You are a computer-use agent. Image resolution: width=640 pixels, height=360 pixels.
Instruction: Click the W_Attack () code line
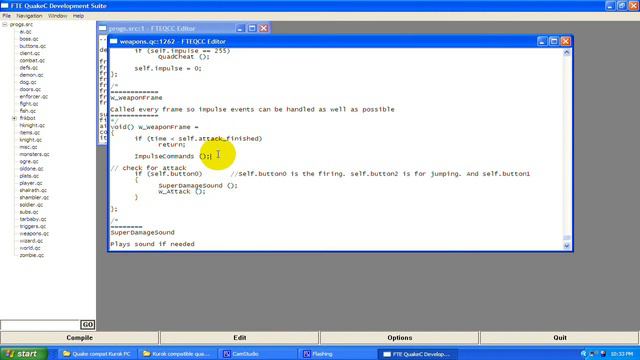coord(182,191)
